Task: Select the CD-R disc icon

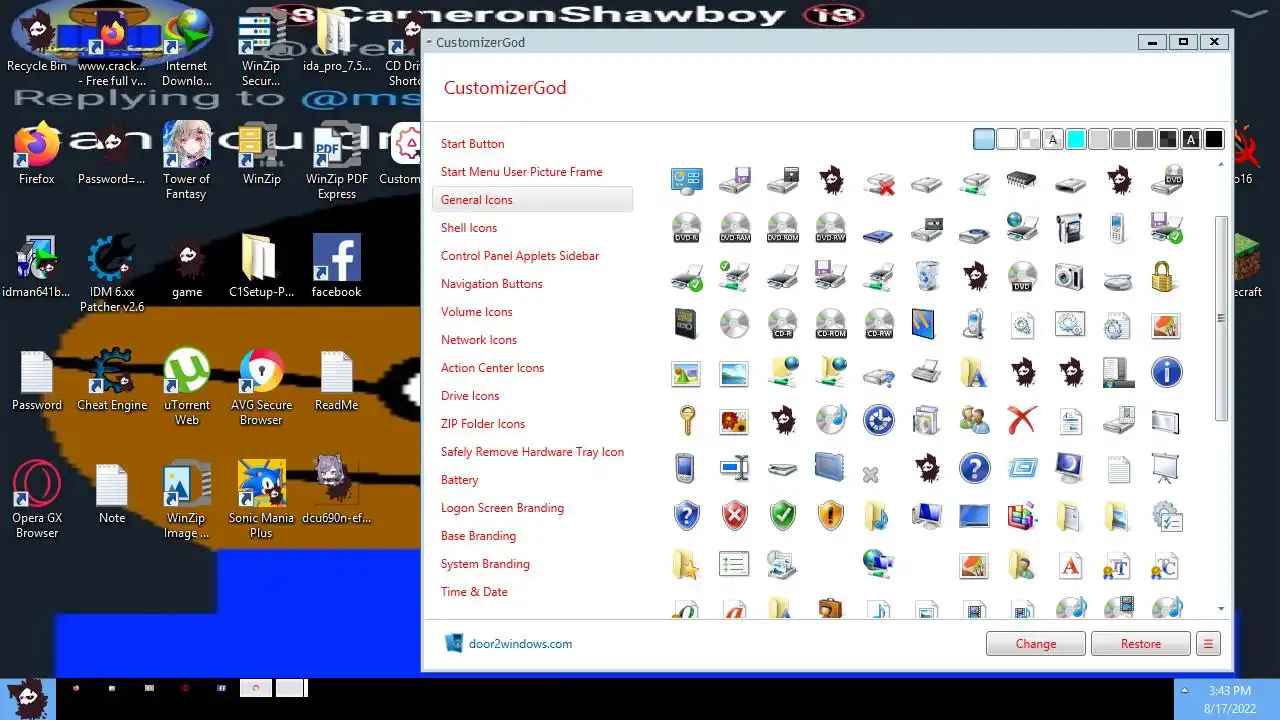Action: tap(783, 325)
